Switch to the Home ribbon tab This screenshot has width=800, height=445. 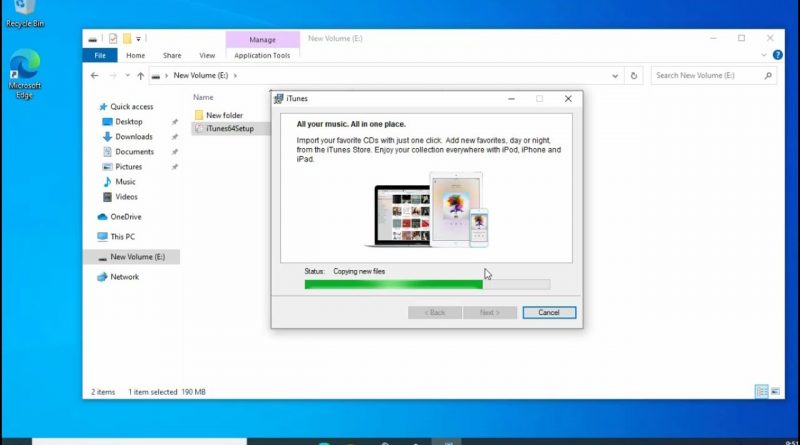point(136,55)
